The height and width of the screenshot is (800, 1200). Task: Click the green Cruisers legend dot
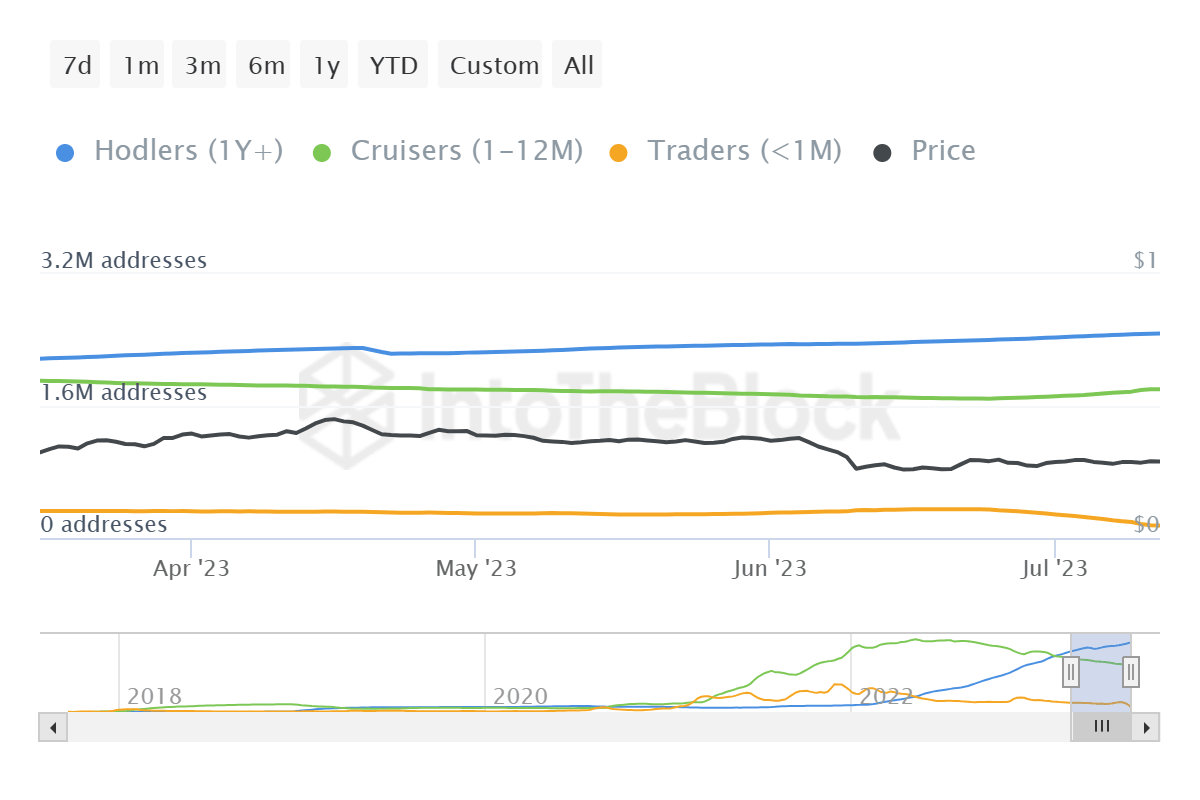click(x=322, y=153)
